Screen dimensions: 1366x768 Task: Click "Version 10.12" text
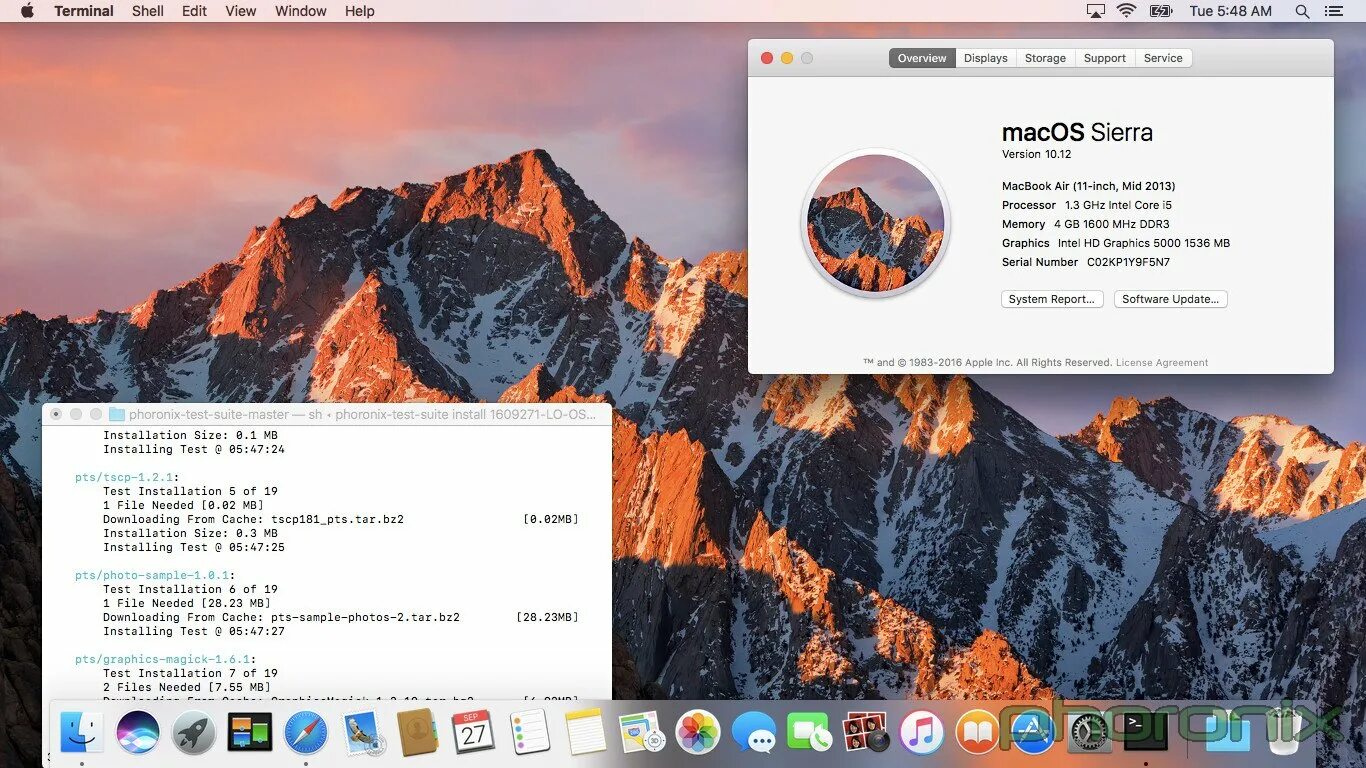point(1036,154)
